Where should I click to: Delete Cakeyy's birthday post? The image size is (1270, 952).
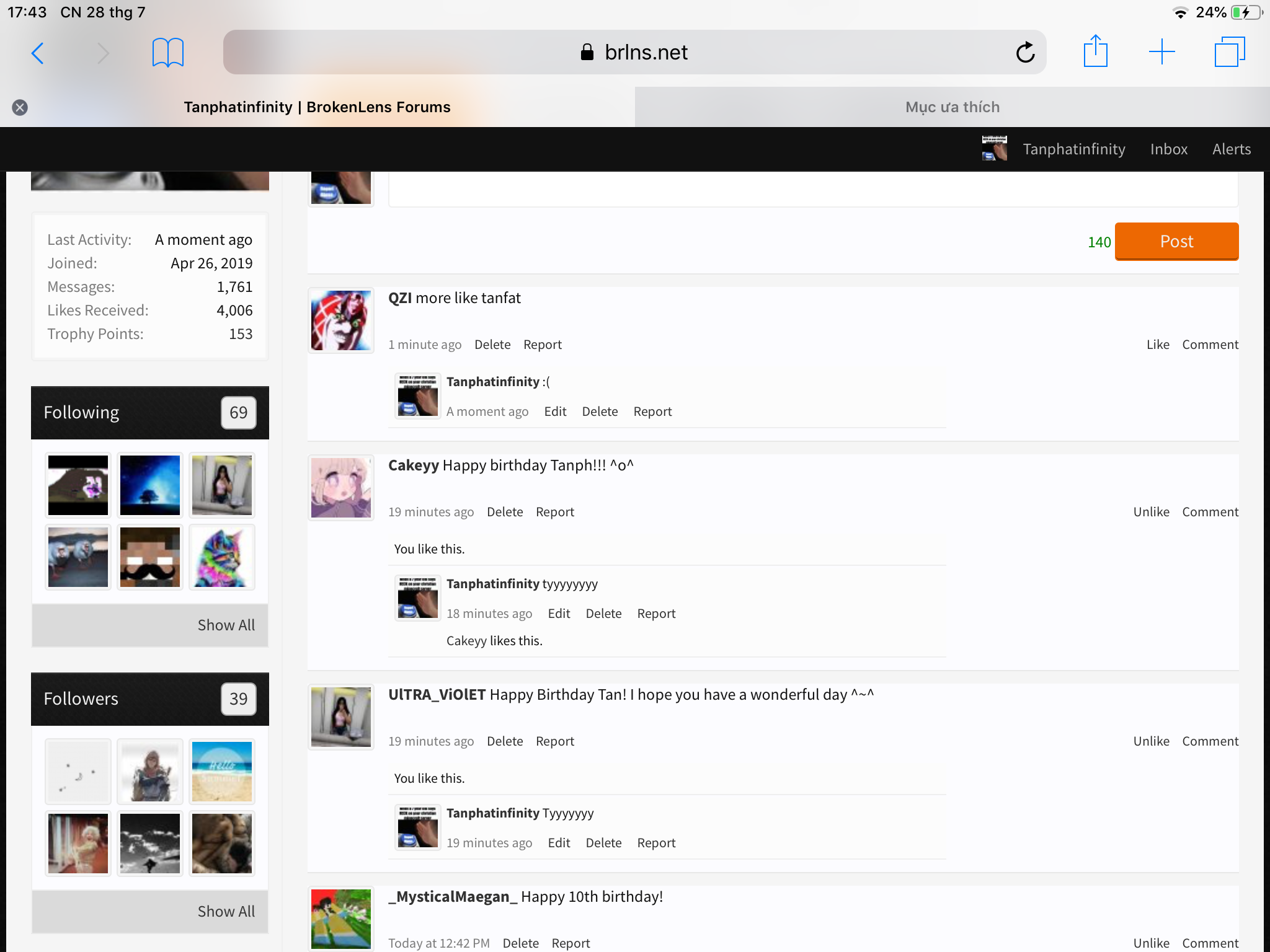(x=505, y=512)
